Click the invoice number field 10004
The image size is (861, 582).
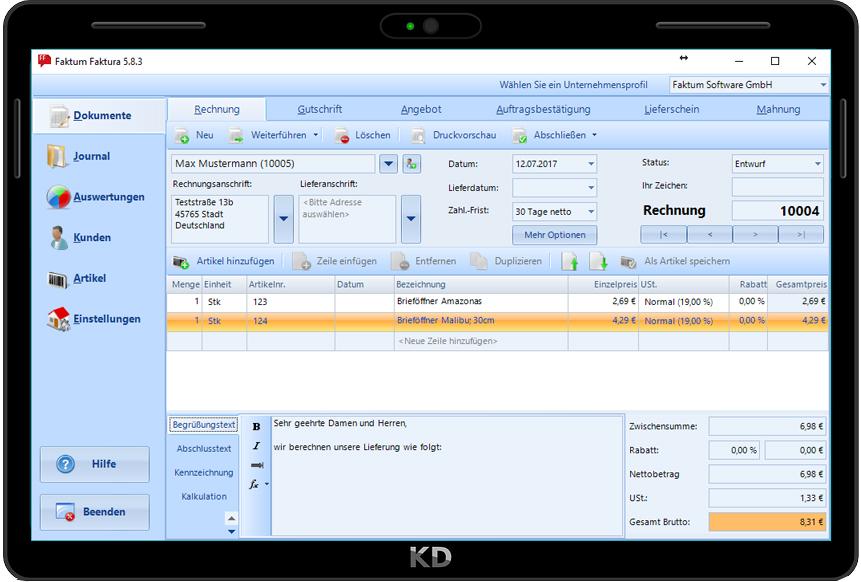click(778, 211)
